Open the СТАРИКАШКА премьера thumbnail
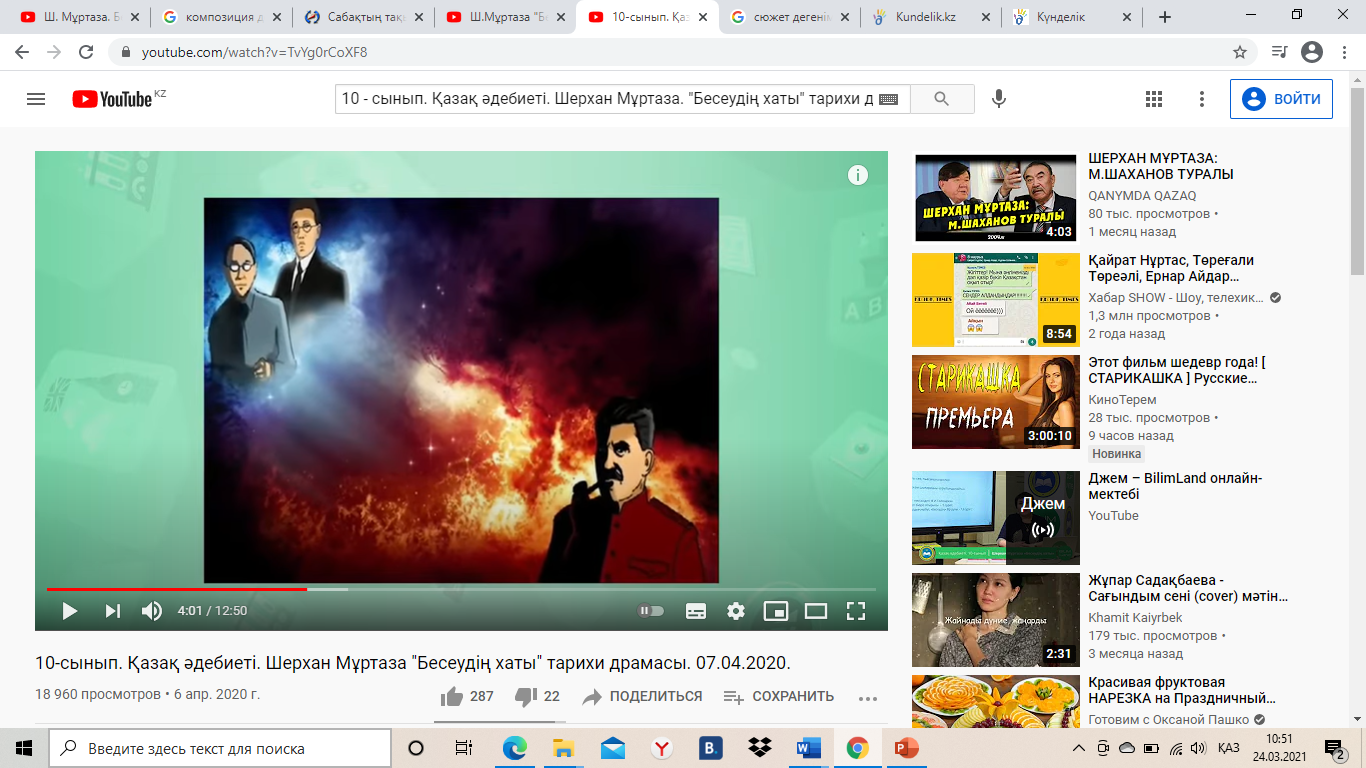The width and height of the screenshot is (1366, 768). (996, 402)
